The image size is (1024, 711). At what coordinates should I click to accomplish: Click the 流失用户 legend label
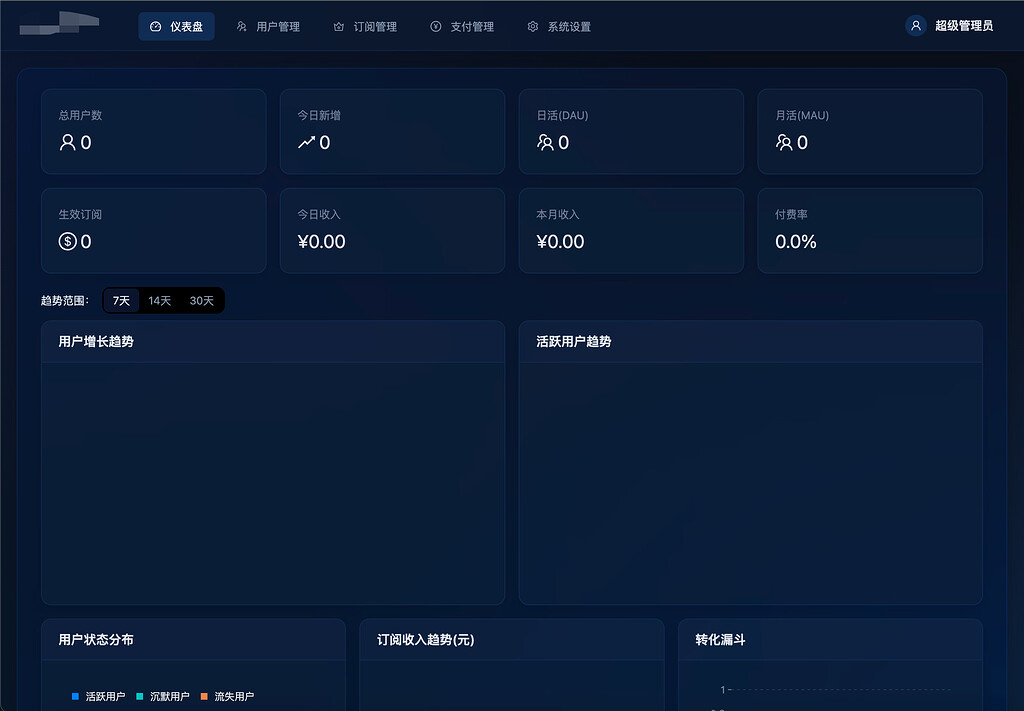click(234, 697)
